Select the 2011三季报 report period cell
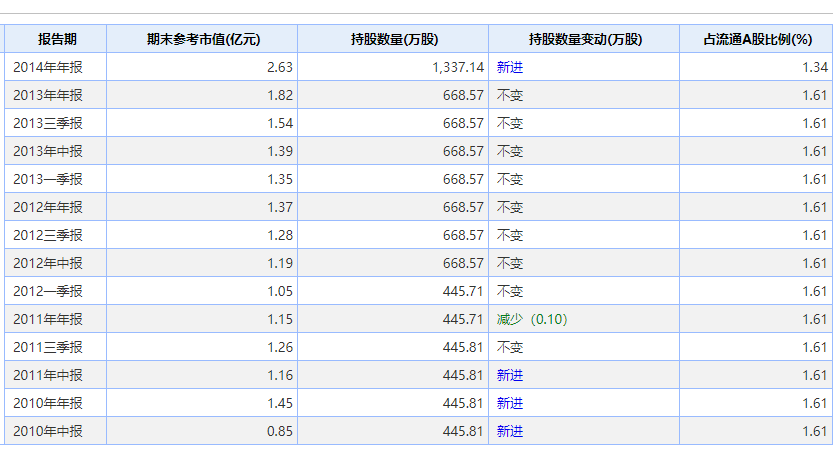The height and width of the screenshot is (453, 833). pos(56,347)
